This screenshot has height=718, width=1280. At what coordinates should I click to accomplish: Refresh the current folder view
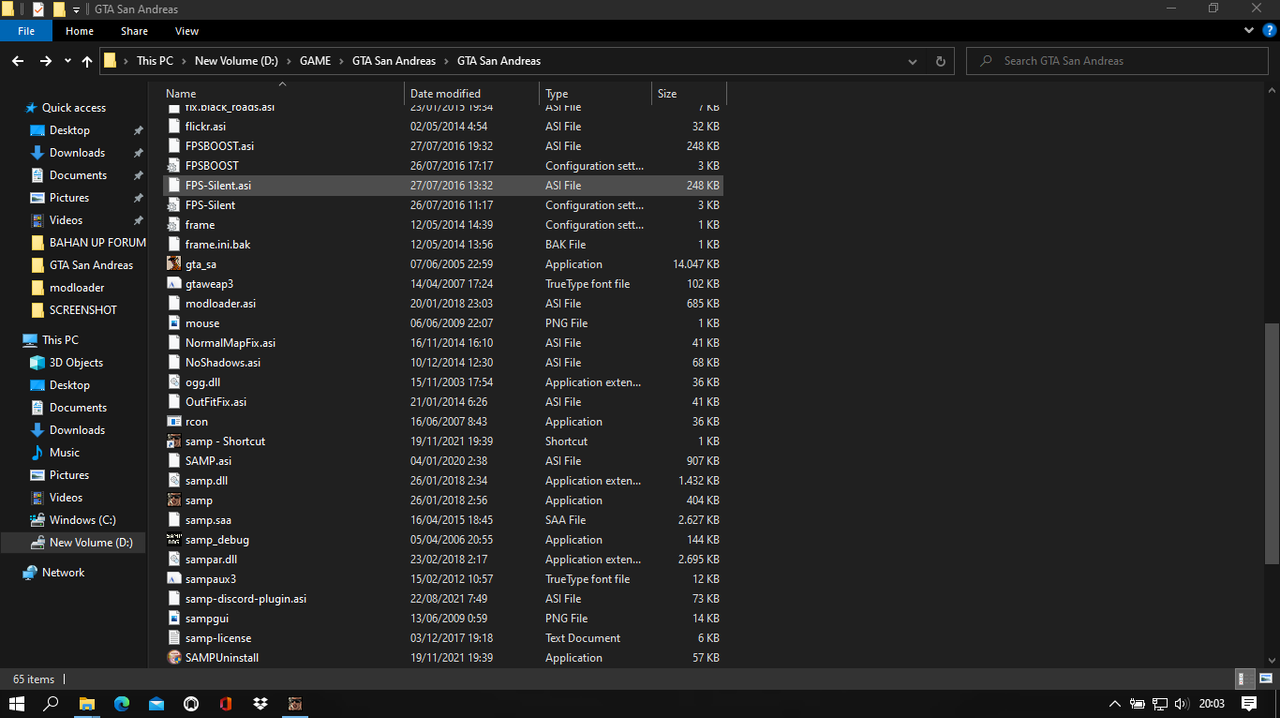click(x=940, y=61)
